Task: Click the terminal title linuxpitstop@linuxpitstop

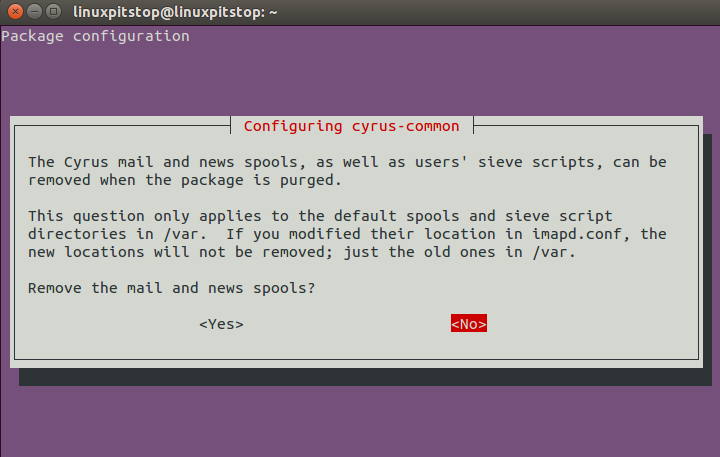Action: 175,12
